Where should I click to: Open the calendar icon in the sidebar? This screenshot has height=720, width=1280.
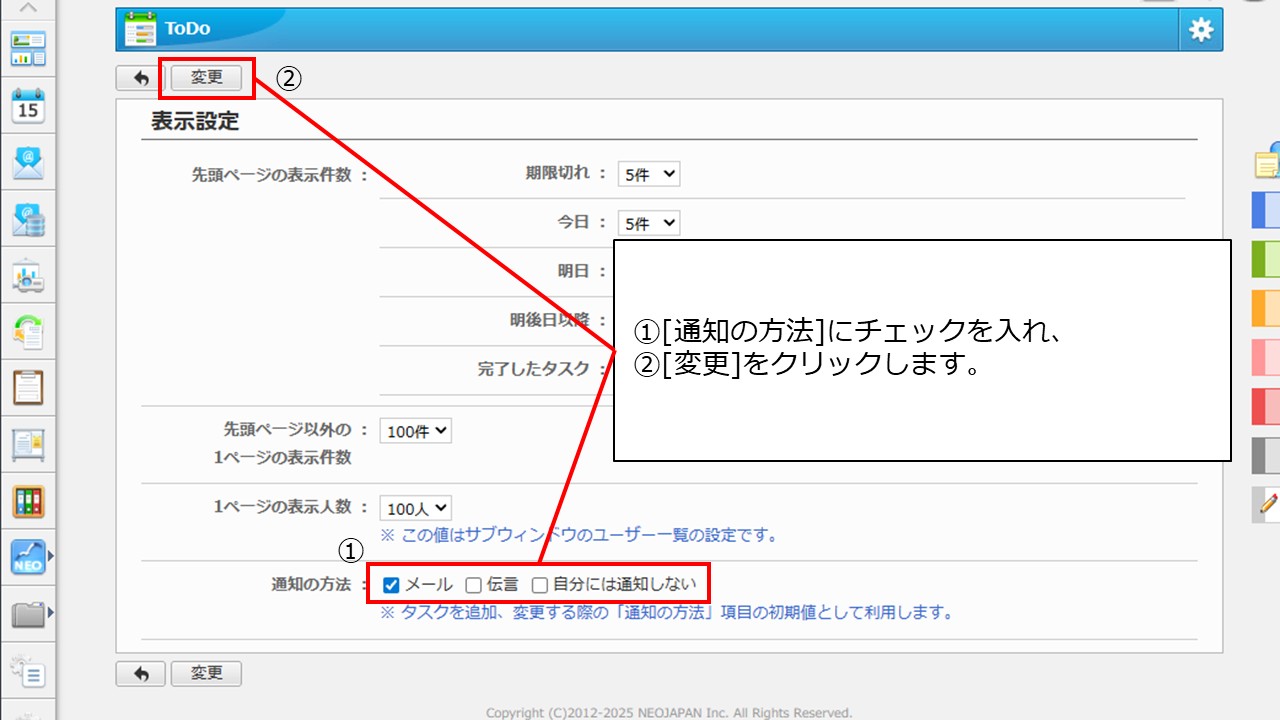coord(28,105)
